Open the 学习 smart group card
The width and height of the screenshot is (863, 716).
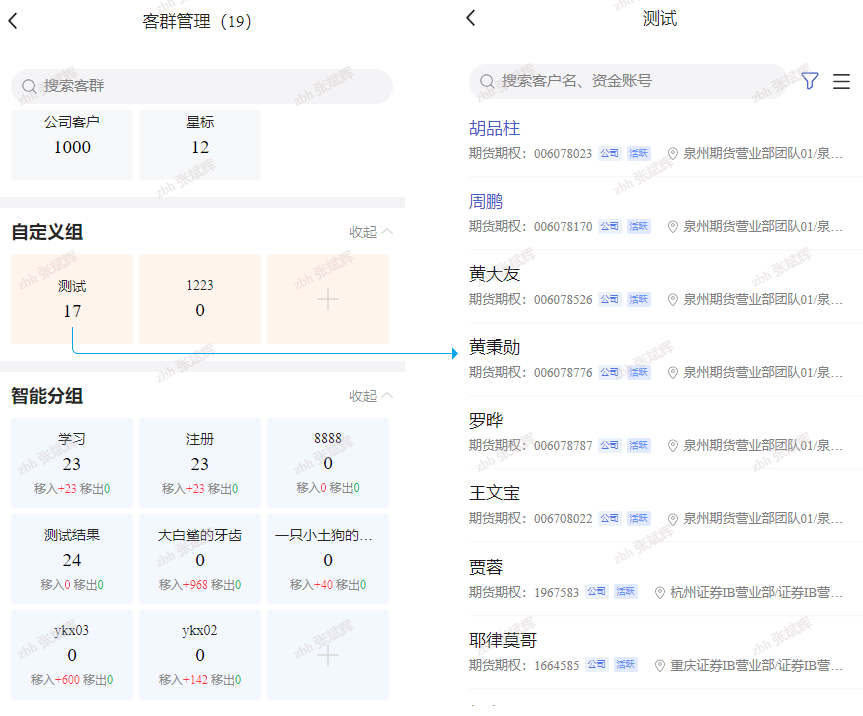tap(72, 463)
